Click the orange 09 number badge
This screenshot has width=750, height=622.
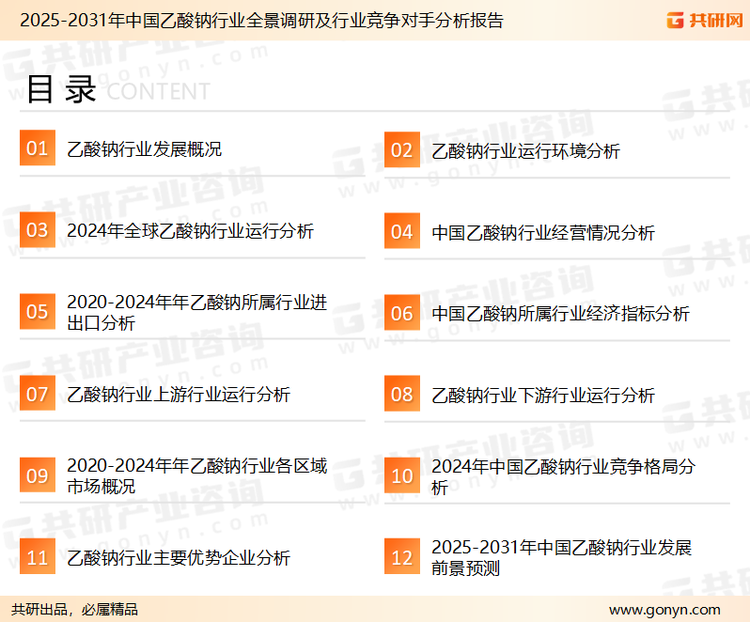point(37,475)
